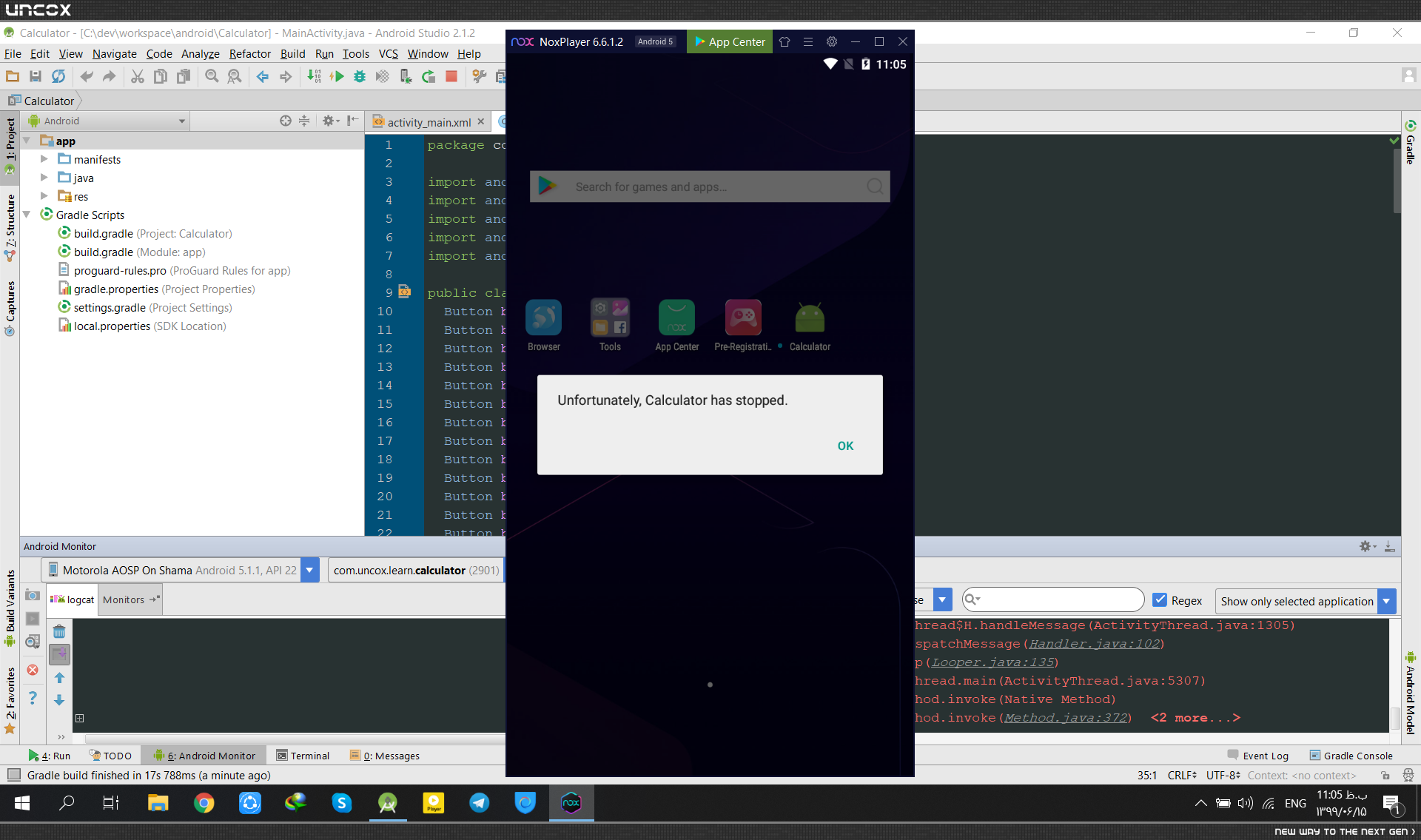The image size is (1421, 840).
Task: Click the Synchronize toolbar icon
Action: [x=58, y=76]
